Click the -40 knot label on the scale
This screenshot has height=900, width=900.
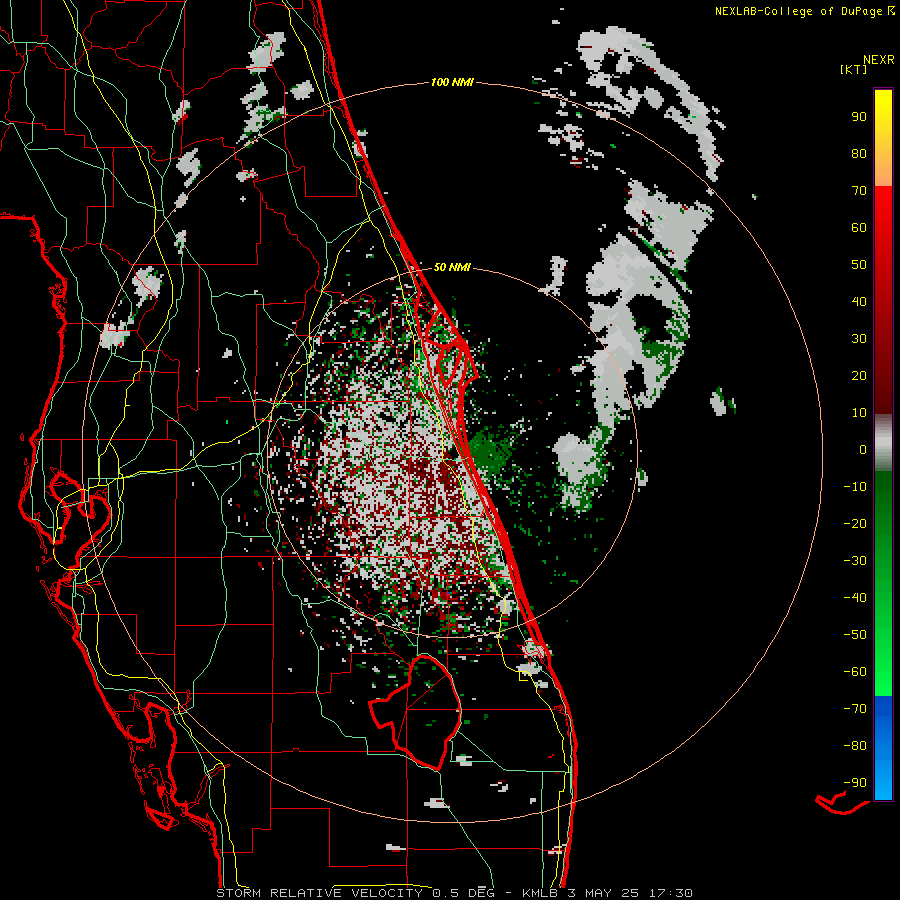click(x=855, y=598)
